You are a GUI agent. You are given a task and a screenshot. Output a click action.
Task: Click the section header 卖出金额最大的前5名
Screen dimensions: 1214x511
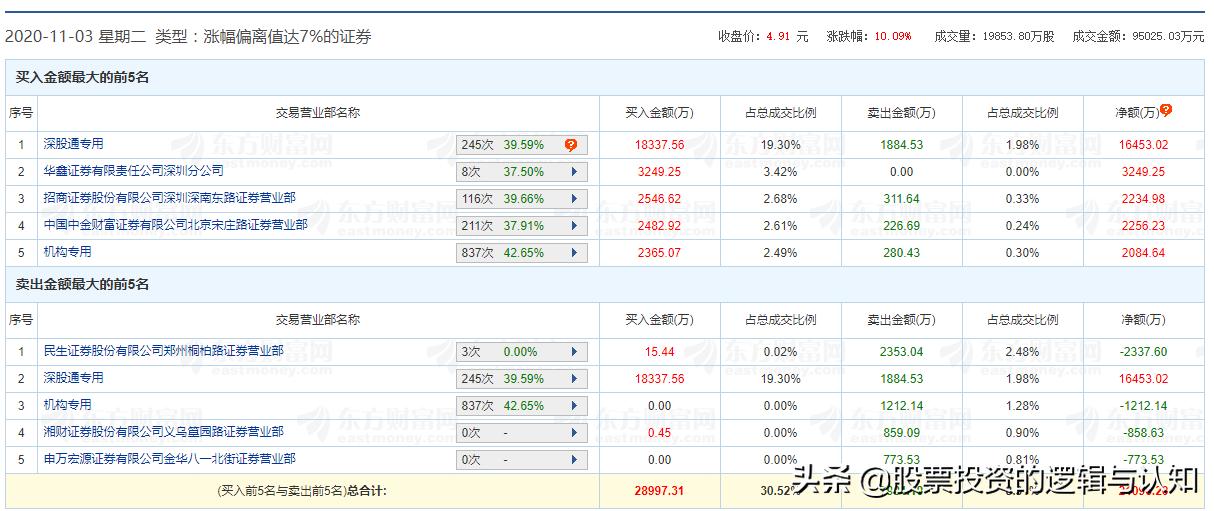pyautogui.click(x=82, y=285)
